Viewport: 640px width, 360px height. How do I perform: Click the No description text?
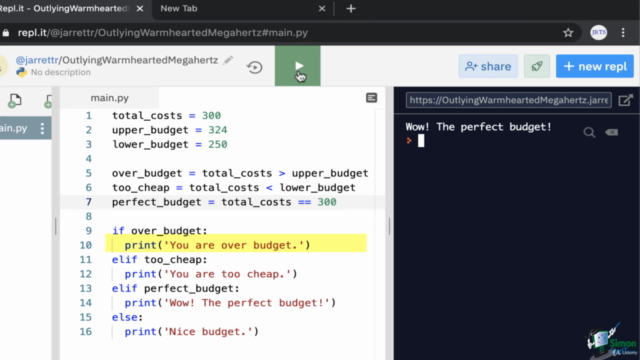click(x=61, y=72)
